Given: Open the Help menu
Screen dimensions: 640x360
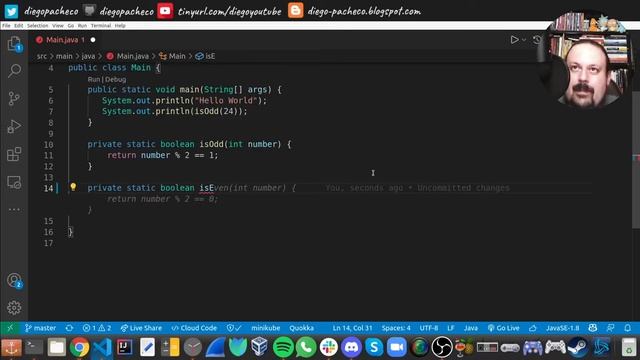Looking at the screenshot, I should [x=120, y=25].
